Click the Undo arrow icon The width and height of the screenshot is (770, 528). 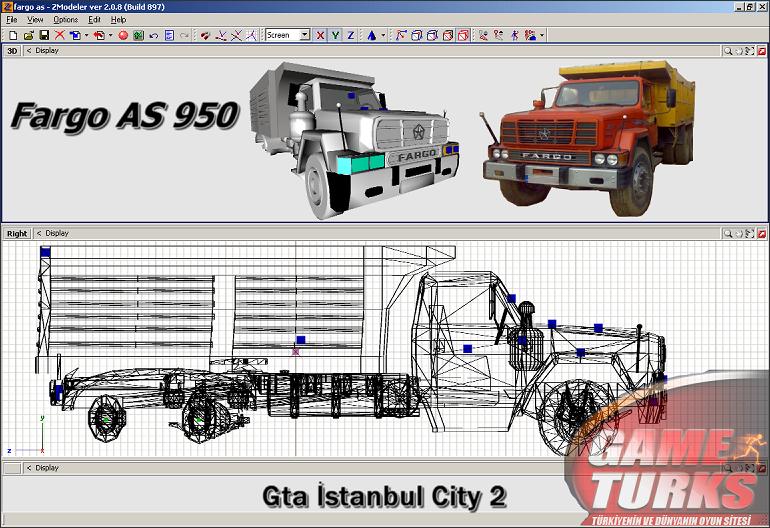(x=154, y=35)
